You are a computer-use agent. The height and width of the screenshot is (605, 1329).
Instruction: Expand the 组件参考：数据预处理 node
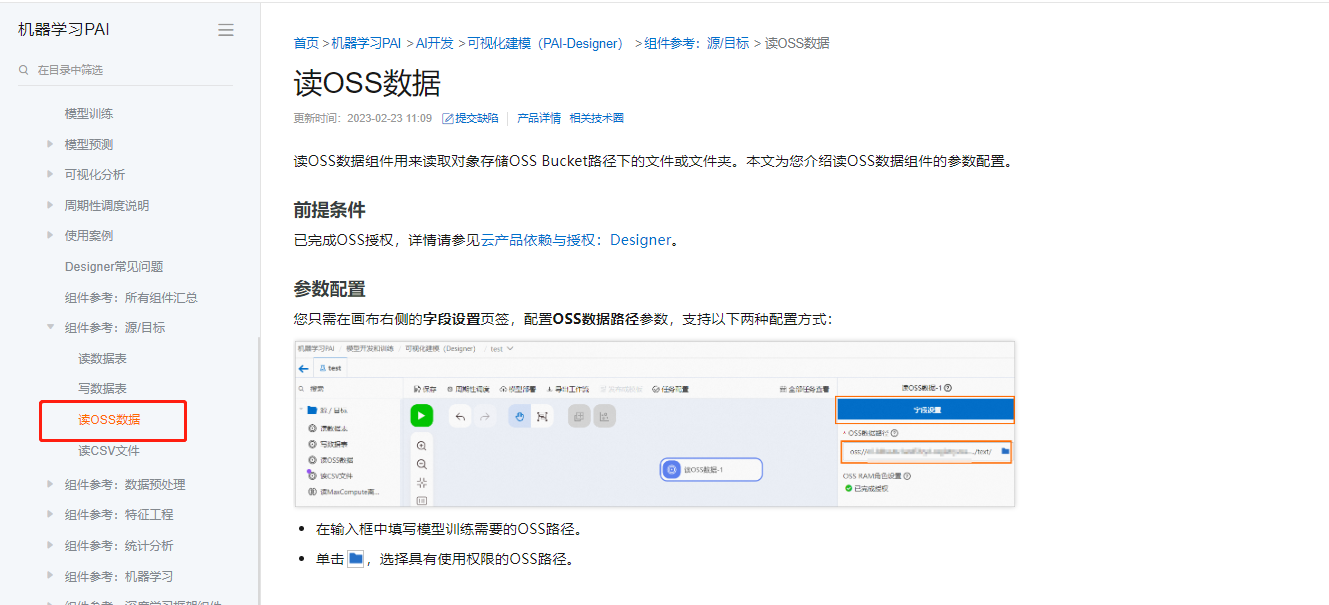[50, 484]
